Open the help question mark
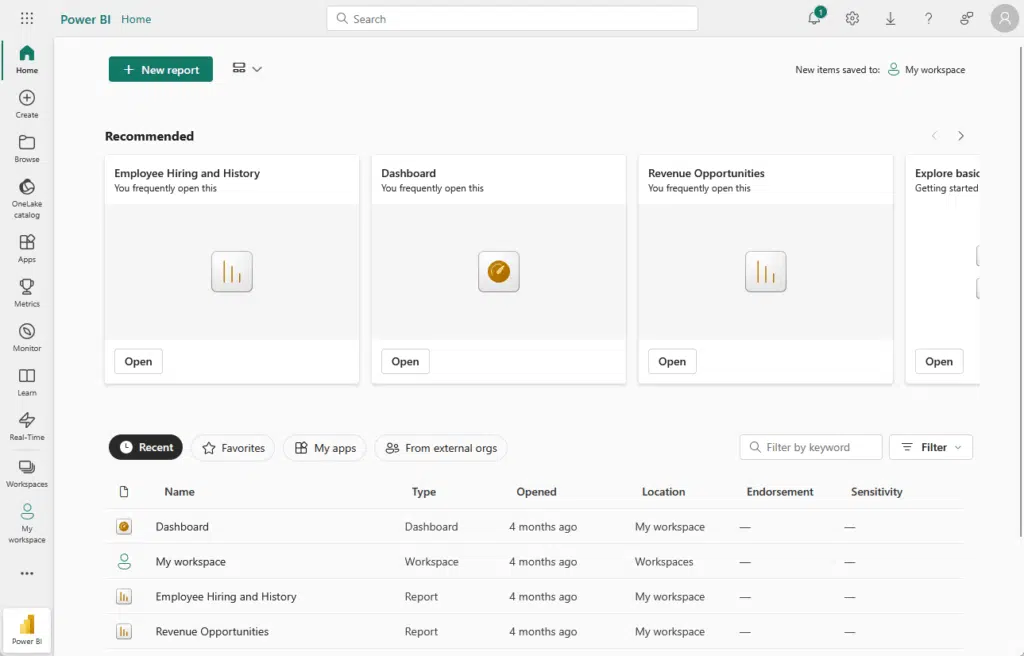This screenshot has height=656, width=1024. (x=928, y=18)
